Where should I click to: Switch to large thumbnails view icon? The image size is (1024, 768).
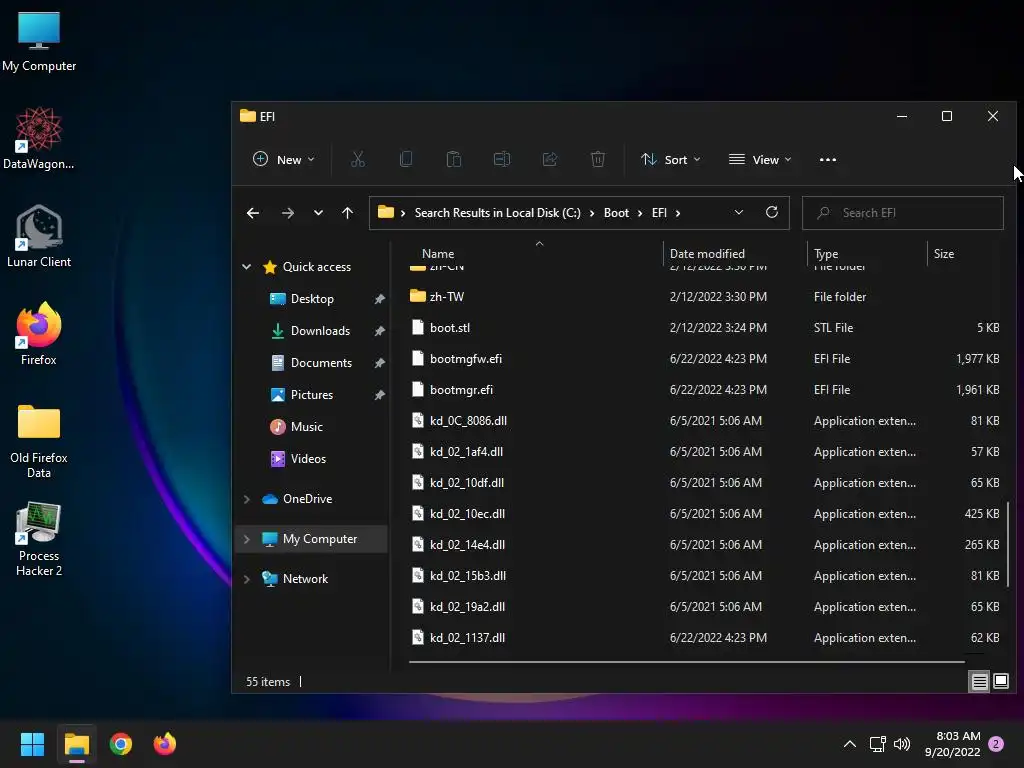(x=1000, y=682)
